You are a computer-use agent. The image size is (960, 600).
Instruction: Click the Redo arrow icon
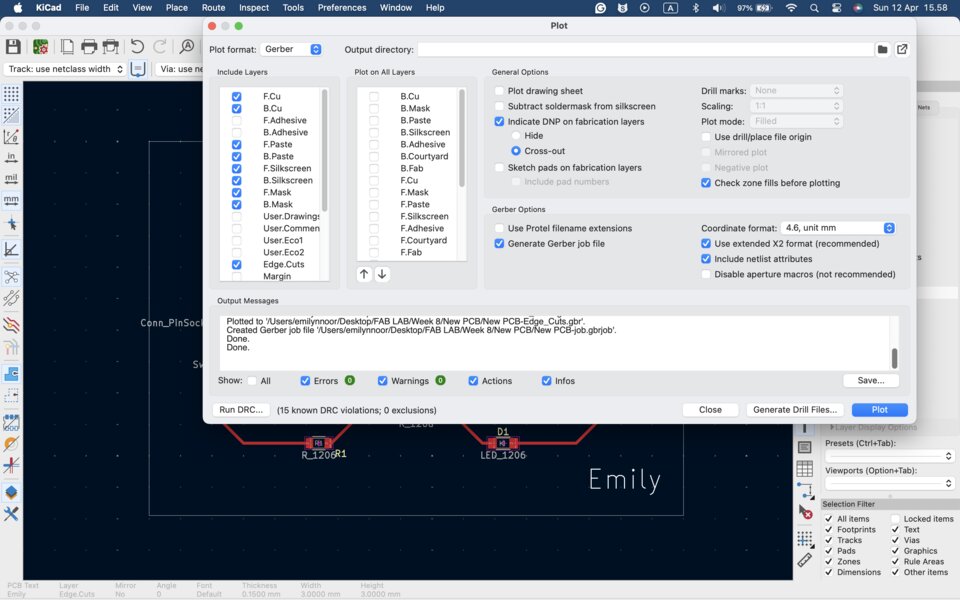point(160,47)
